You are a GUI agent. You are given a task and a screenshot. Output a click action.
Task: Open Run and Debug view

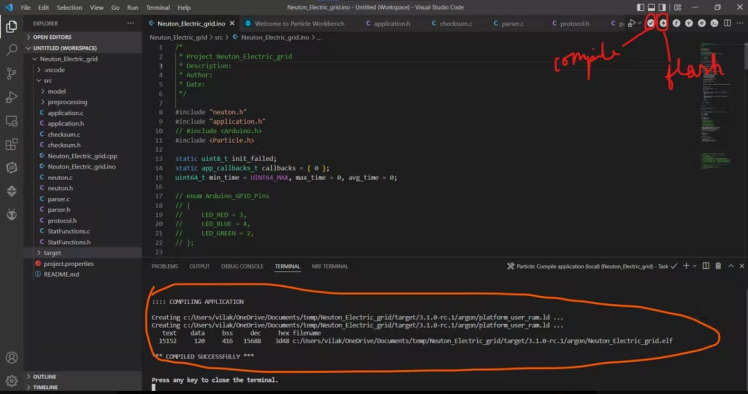pyautogui.click(x=11, y=97)
